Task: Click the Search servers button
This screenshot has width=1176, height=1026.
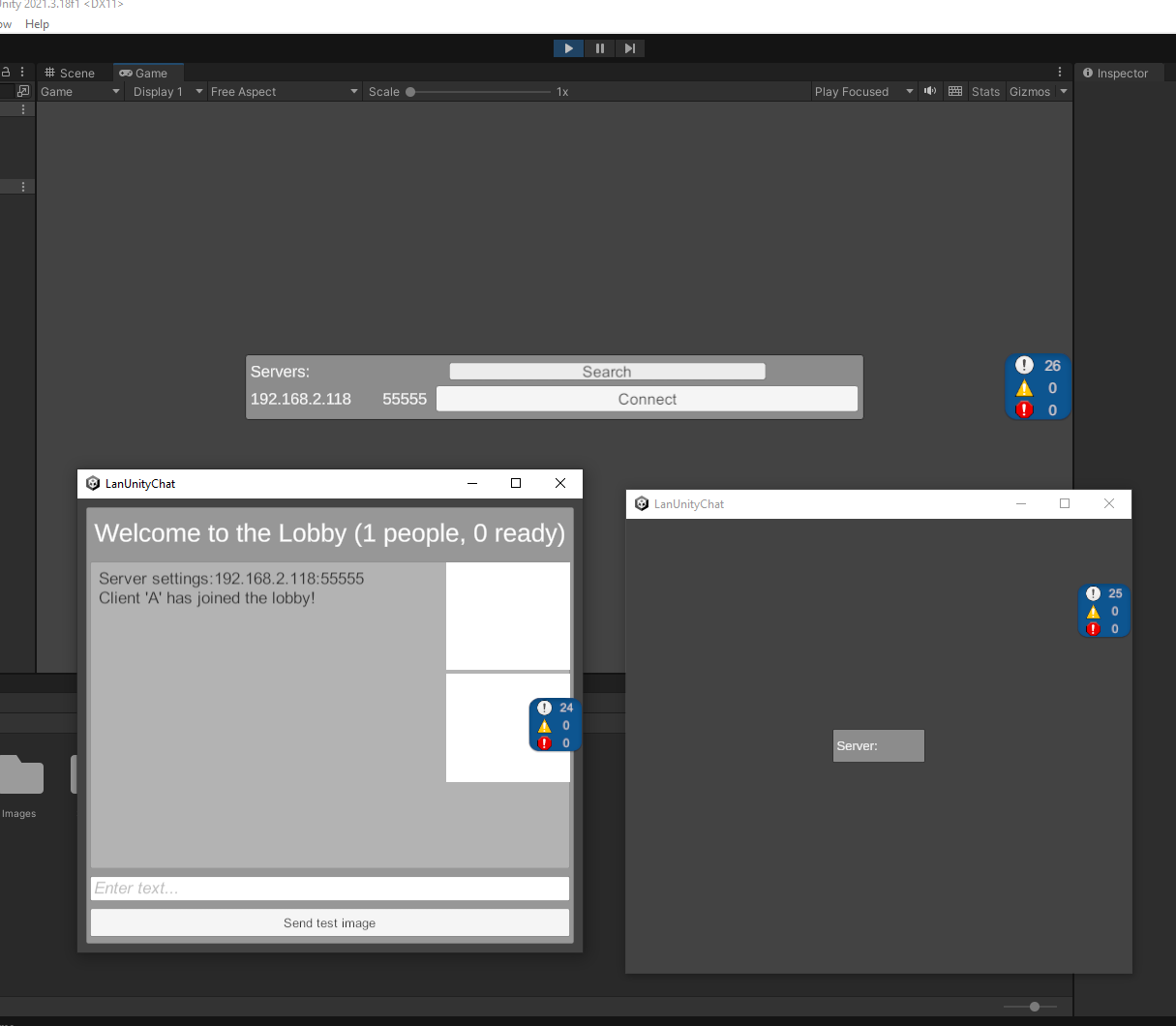Action: [607, 372]
